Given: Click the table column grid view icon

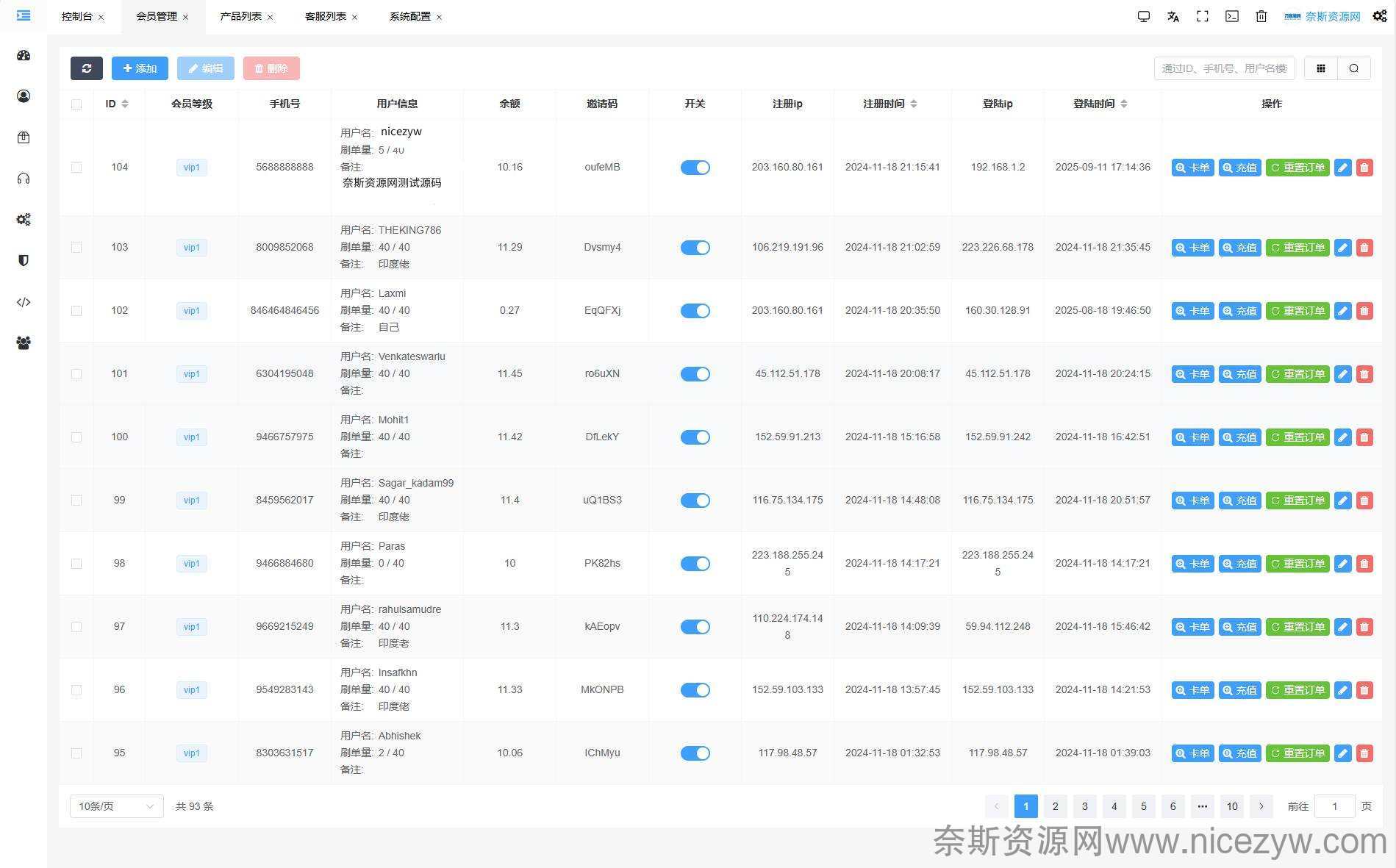Looking at the screenshot, I should click(1321, 68).
